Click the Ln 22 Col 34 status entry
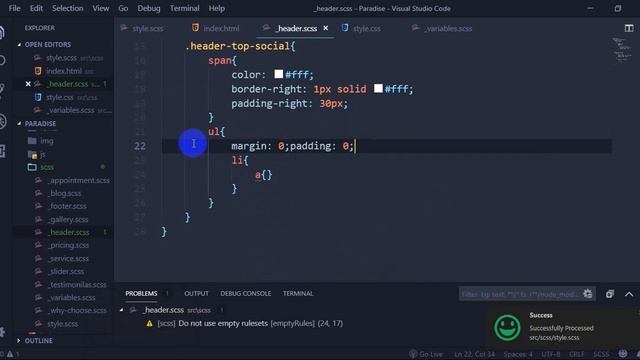This screenshot has width=640, height=360. [x=474, y=354]
